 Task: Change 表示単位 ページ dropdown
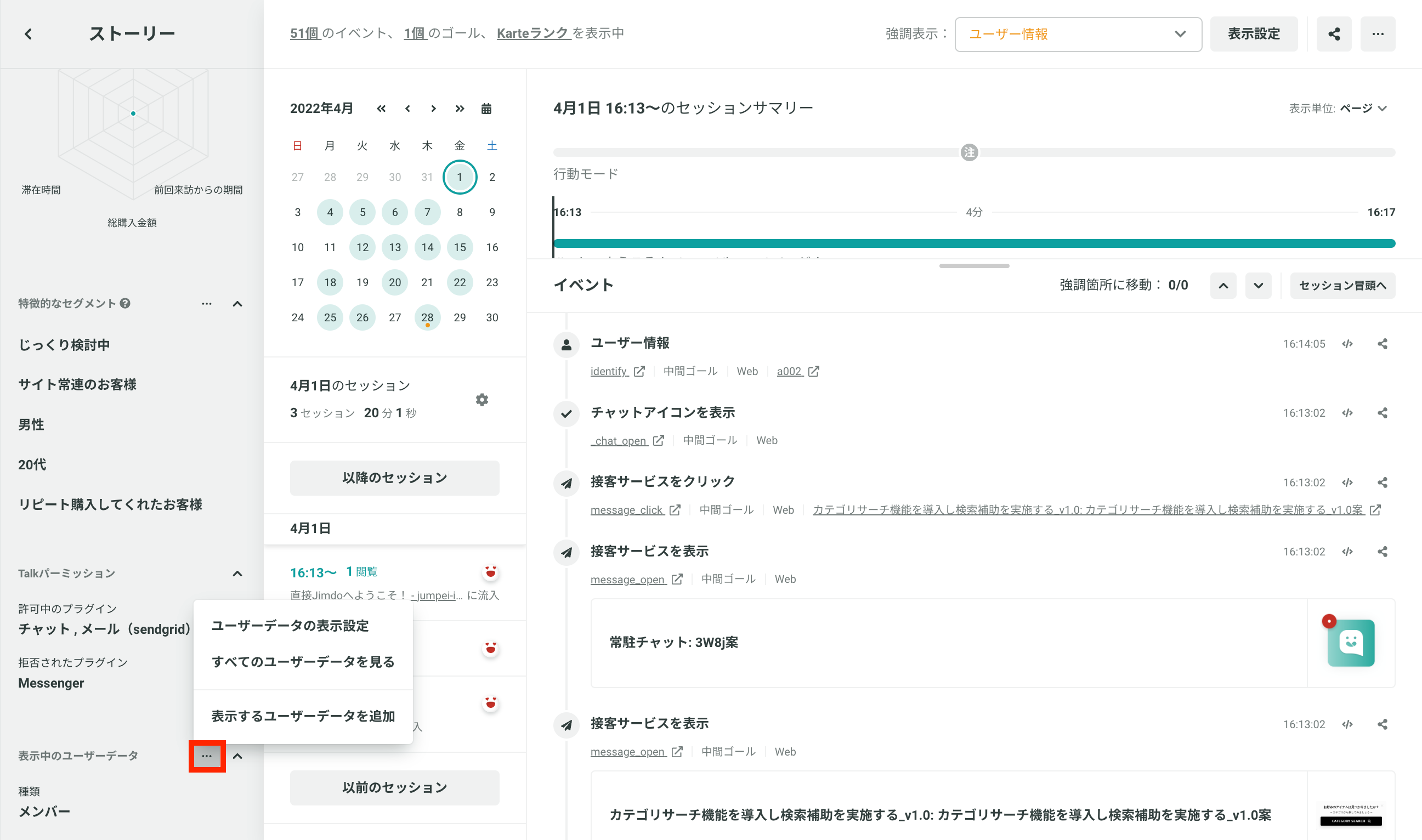[x=1338, y=108]
